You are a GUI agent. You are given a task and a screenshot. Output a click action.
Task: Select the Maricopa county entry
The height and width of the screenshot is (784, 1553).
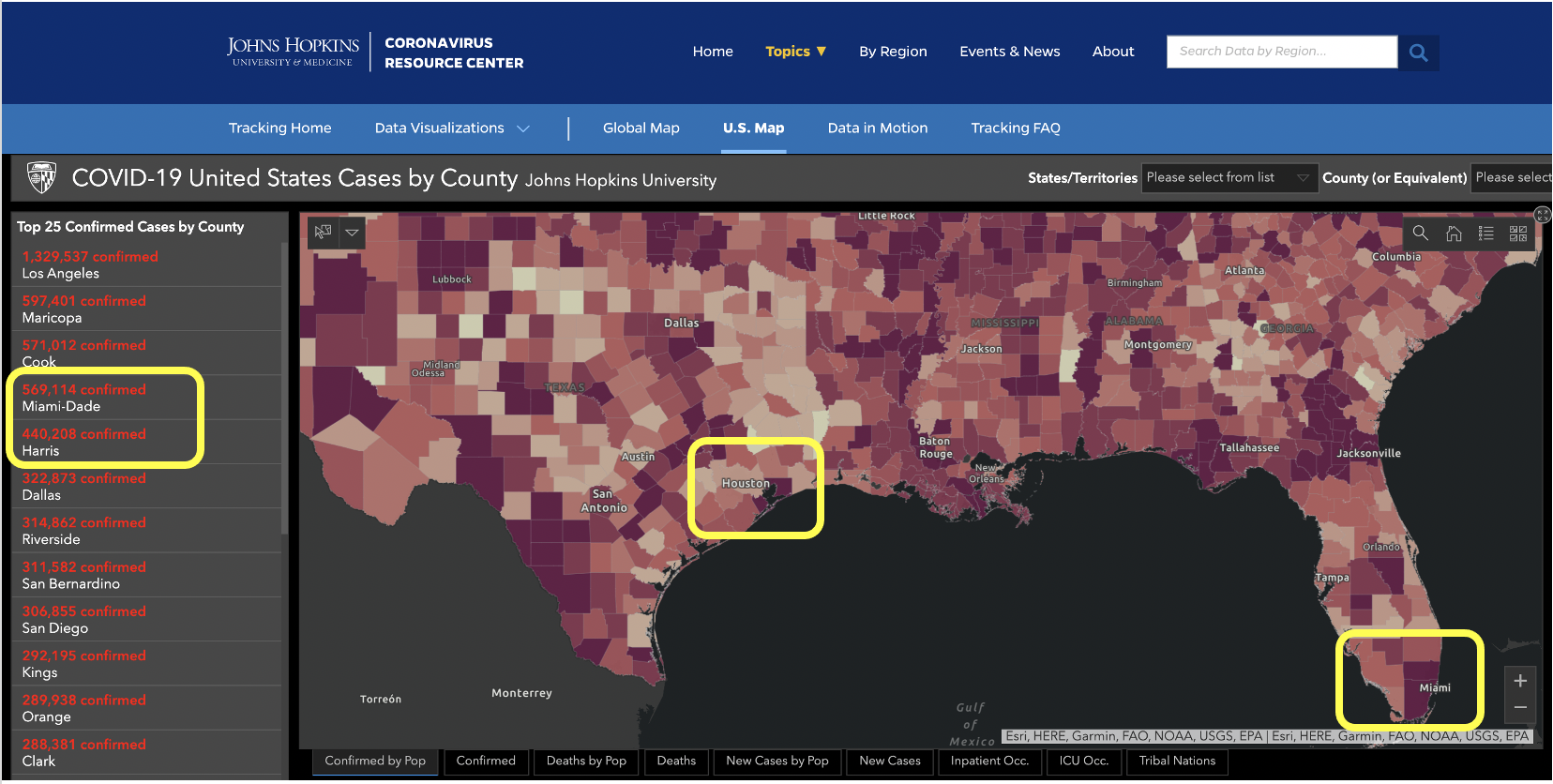pos(148,309)
